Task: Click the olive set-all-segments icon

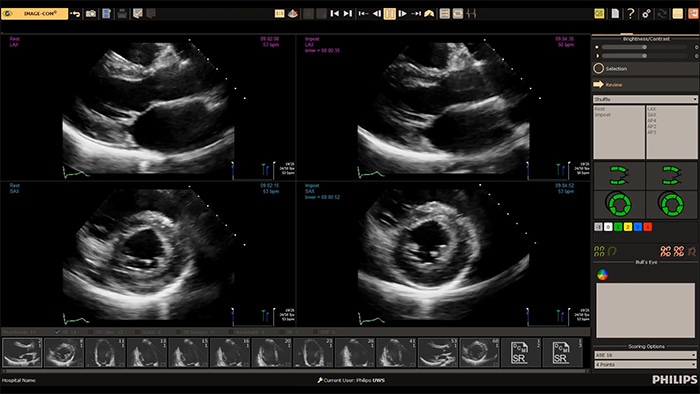Action: coord(599,251)
